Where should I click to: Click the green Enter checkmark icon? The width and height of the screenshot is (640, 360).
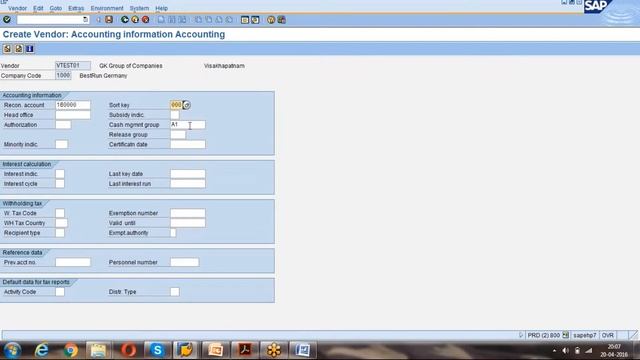(7, 19)
